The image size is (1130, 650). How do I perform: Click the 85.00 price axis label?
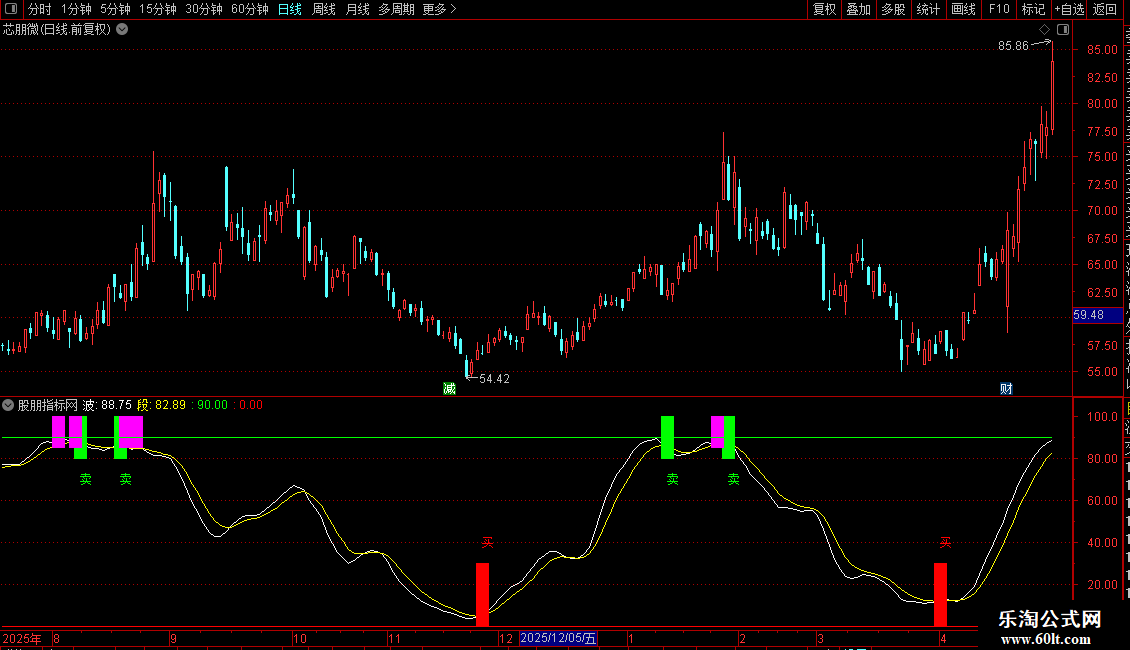click(1103, 50)
